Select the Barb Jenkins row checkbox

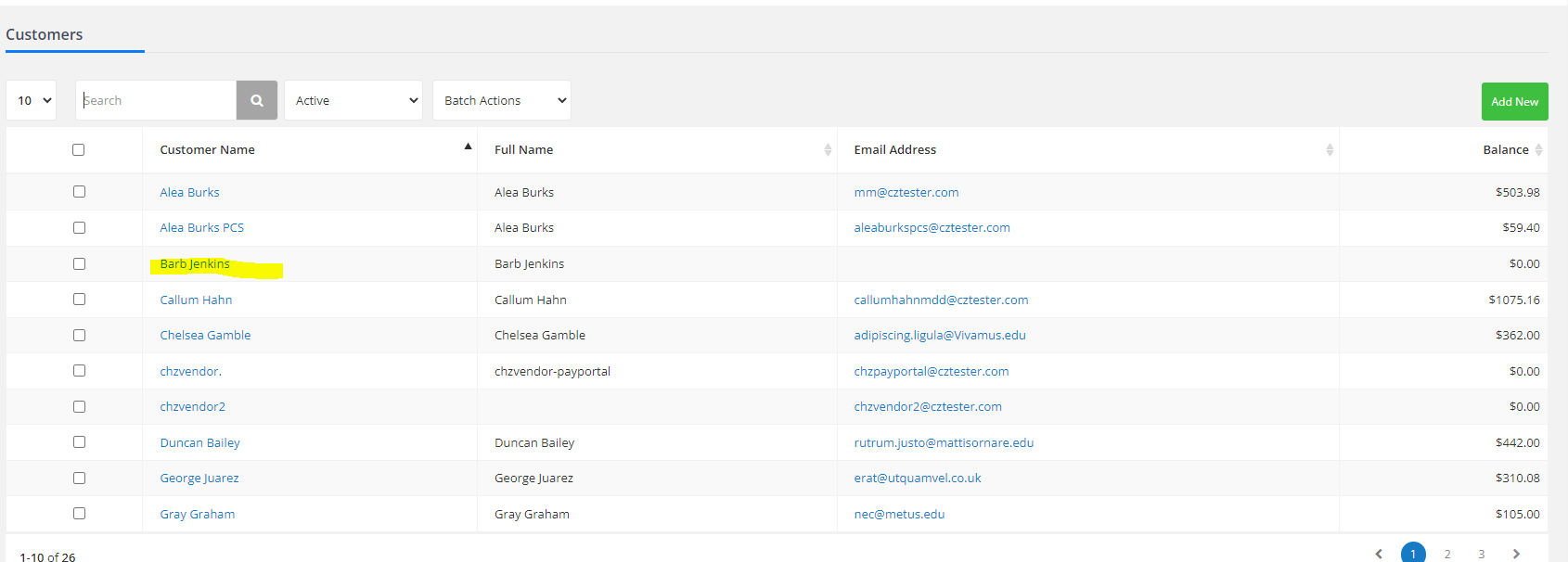tap(79, 263)
